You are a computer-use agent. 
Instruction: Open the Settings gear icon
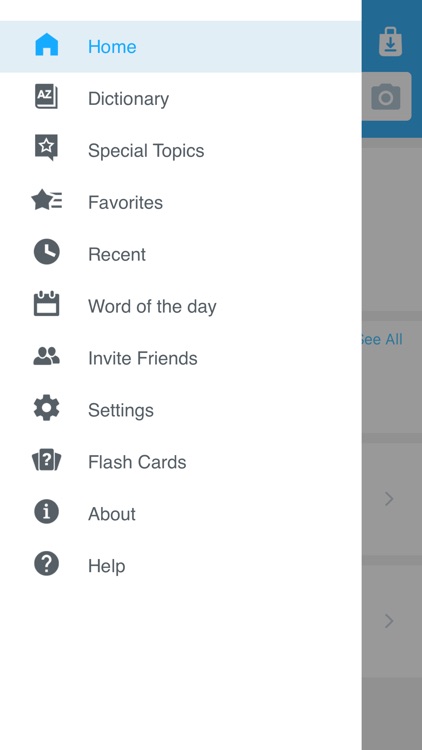[x=46, y=408]
